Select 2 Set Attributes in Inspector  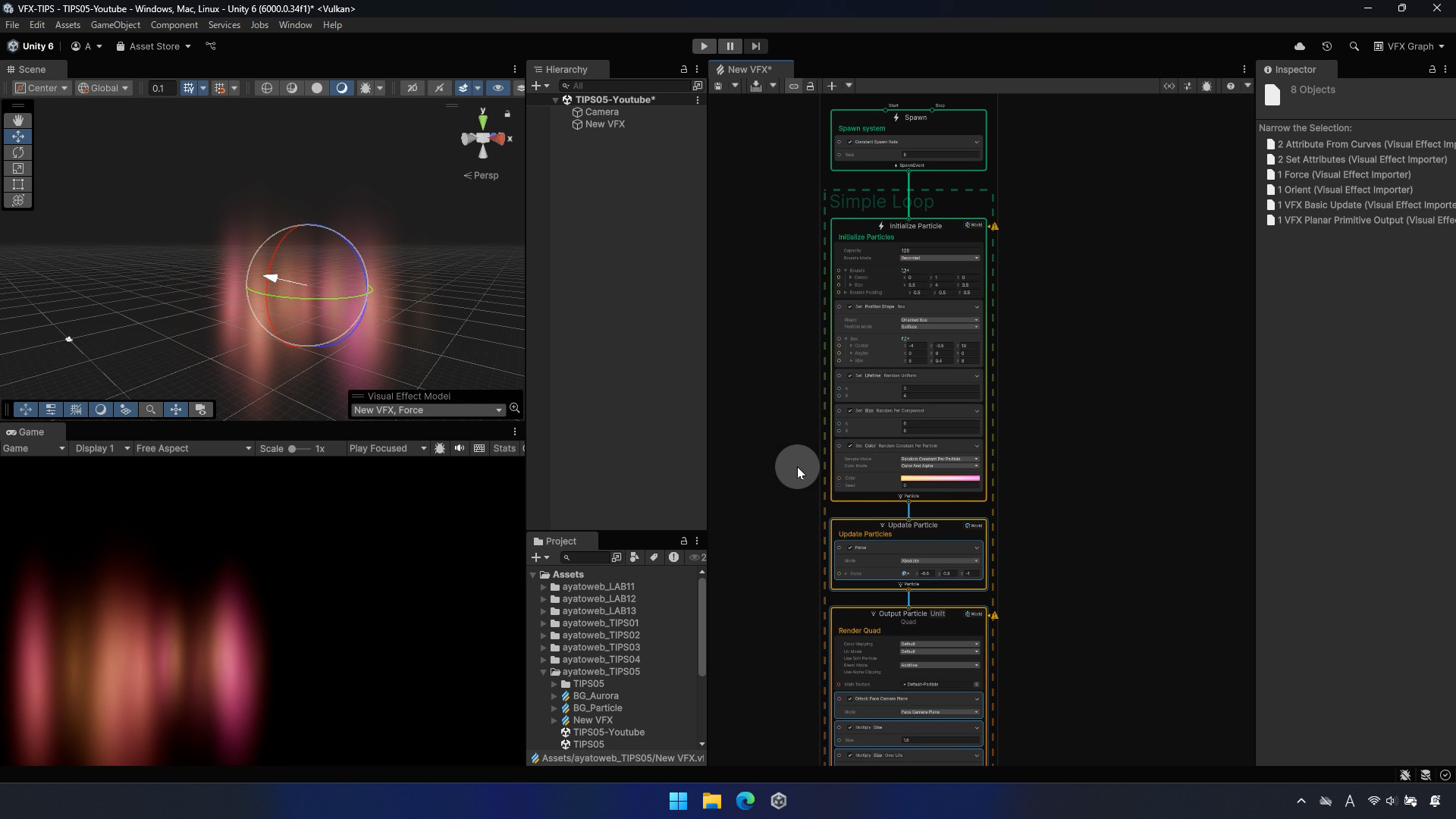click(1361, 159)
